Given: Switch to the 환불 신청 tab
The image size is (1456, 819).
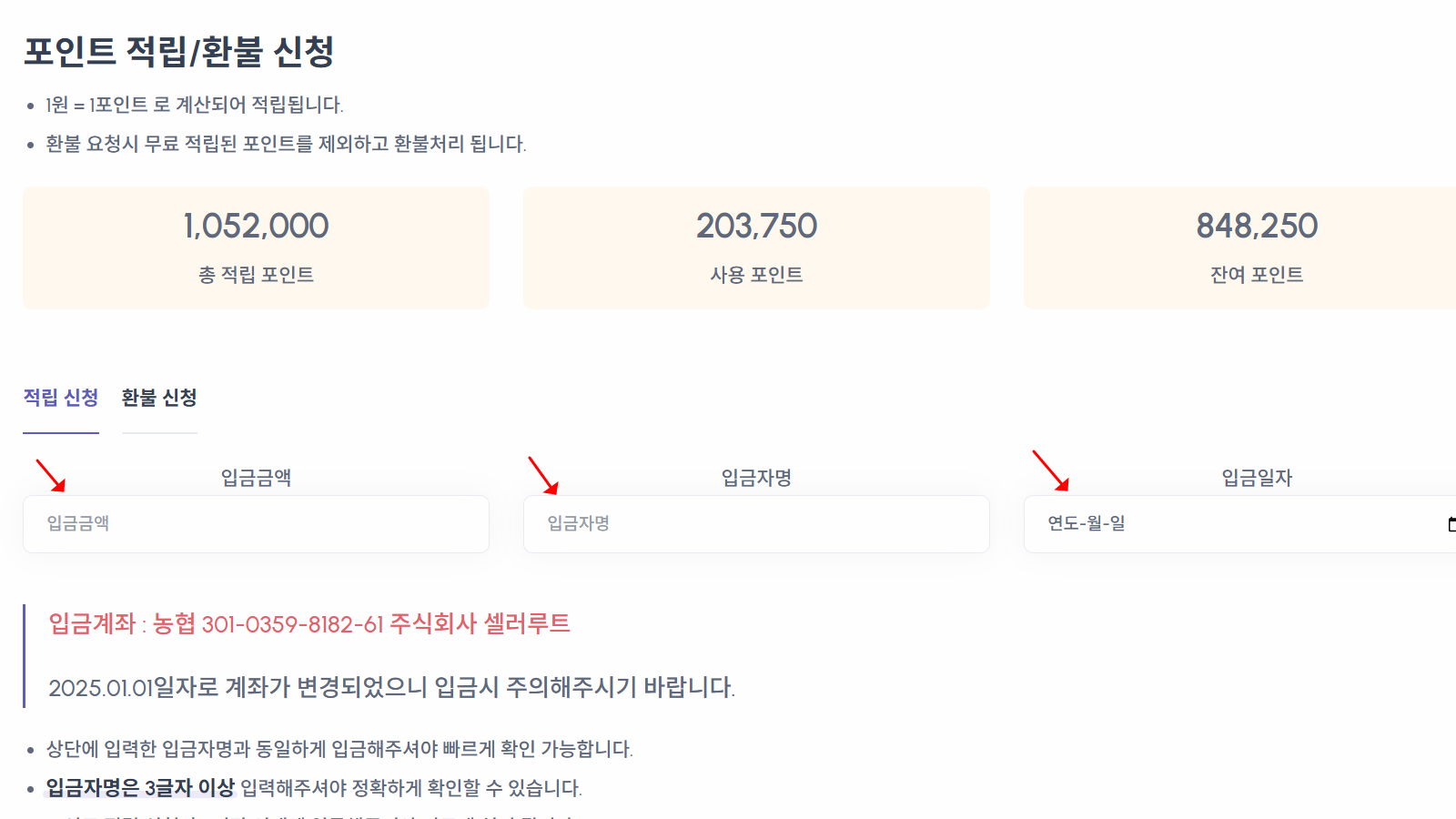Looking at the screenshot, I should [x=159, y=398].
